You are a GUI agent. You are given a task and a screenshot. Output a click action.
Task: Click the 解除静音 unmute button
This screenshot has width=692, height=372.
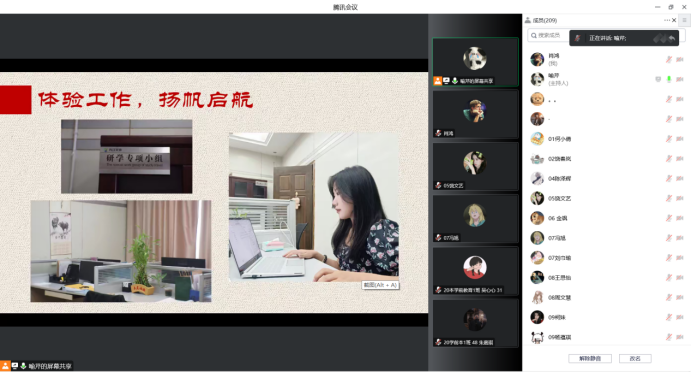(590, 358)
